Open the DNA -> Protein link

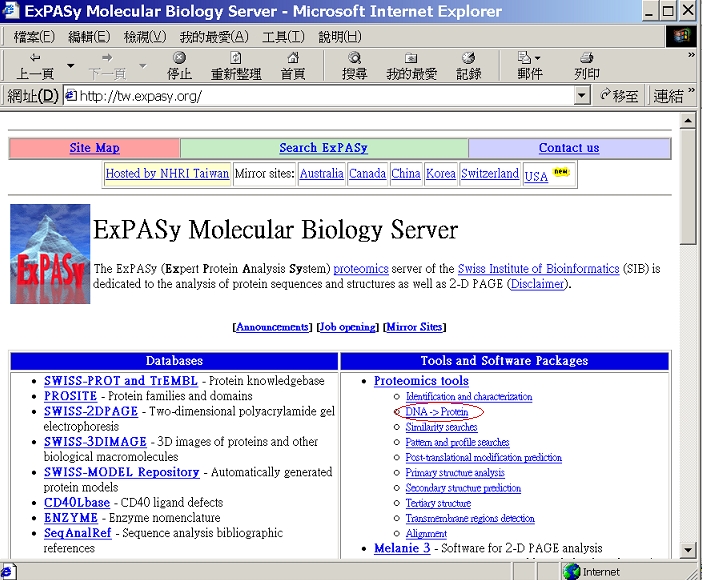[x=436, y=412]
